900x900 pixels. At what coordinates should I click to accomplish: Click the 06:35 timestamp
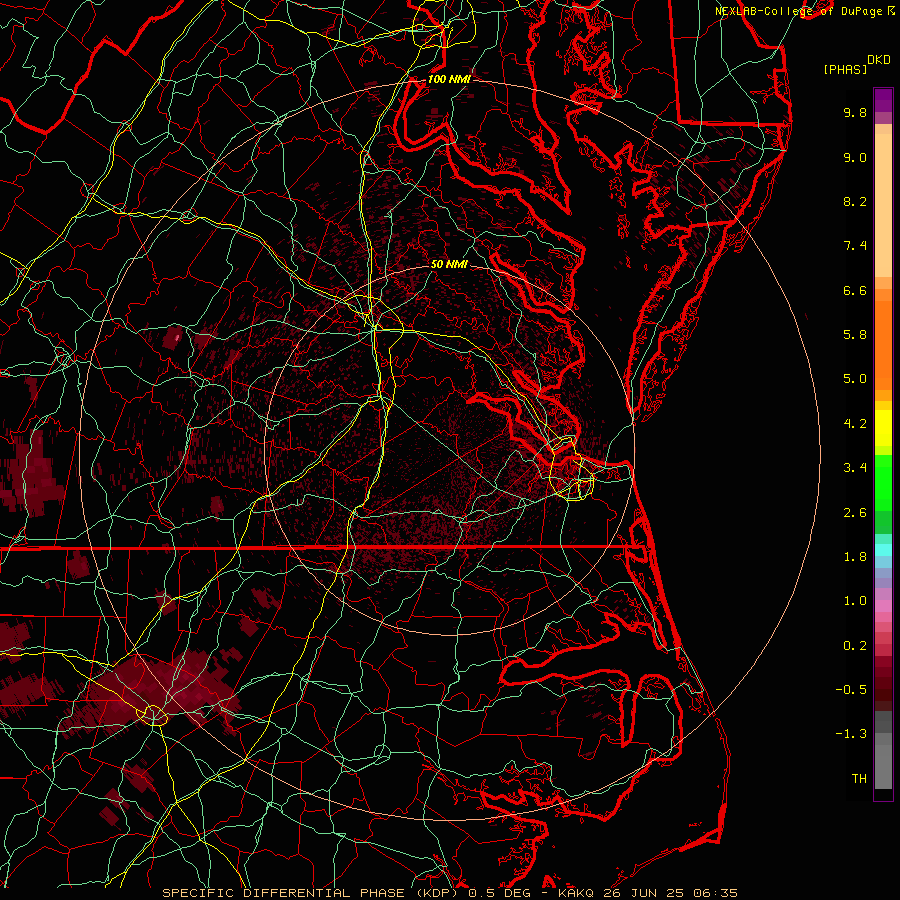pyautogui.click(x=715, y=893)
